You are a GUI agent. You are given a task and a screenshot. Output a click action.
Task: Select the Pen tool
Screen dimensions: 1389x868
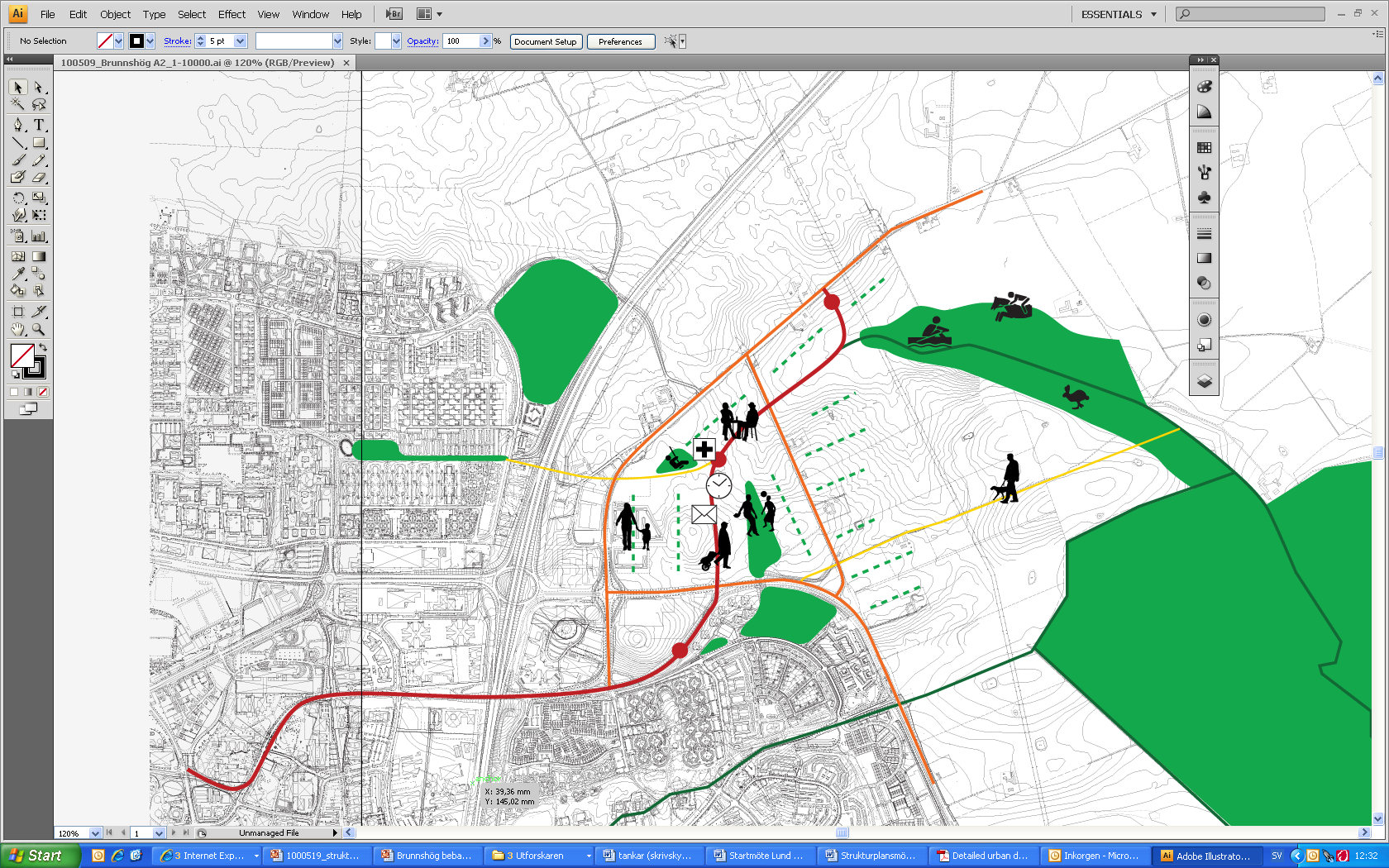click(x=18, y=125)
